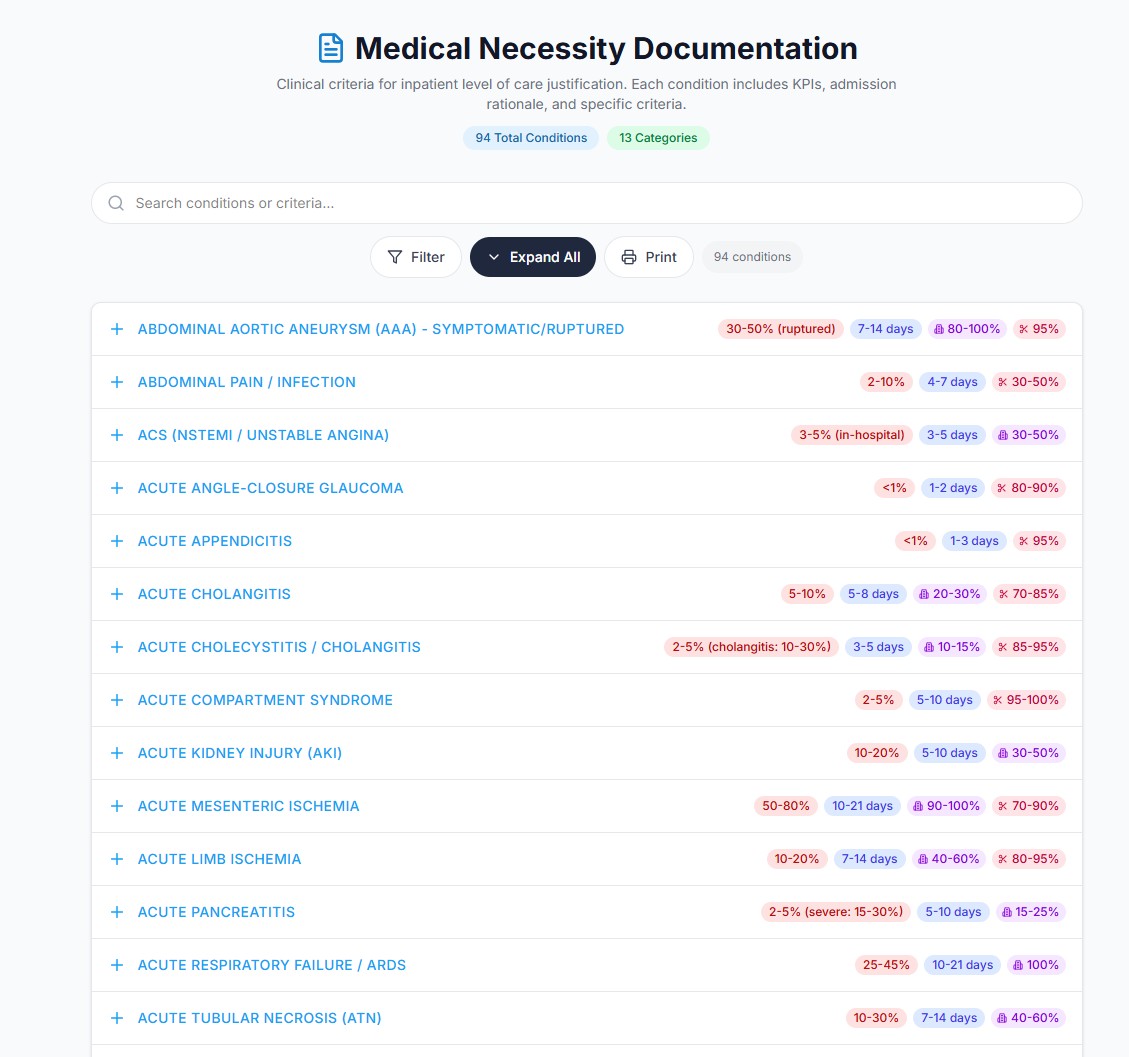Expand the Acute Mesenteric Ischemia entry
The width and height of the screenshot is (1129, 1057).
pyautogui.click(x=116, y=806)
